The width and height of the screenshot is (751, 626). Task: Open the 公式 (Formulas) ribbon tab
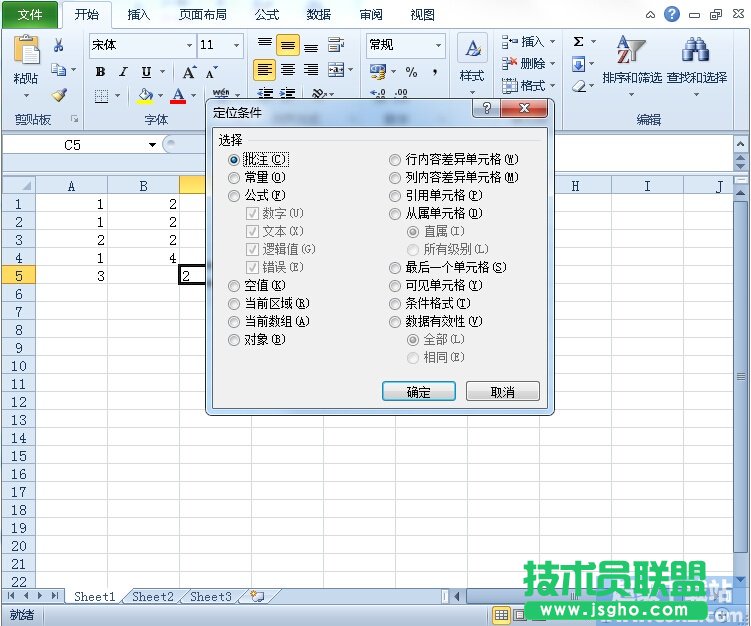coord(267,15)
